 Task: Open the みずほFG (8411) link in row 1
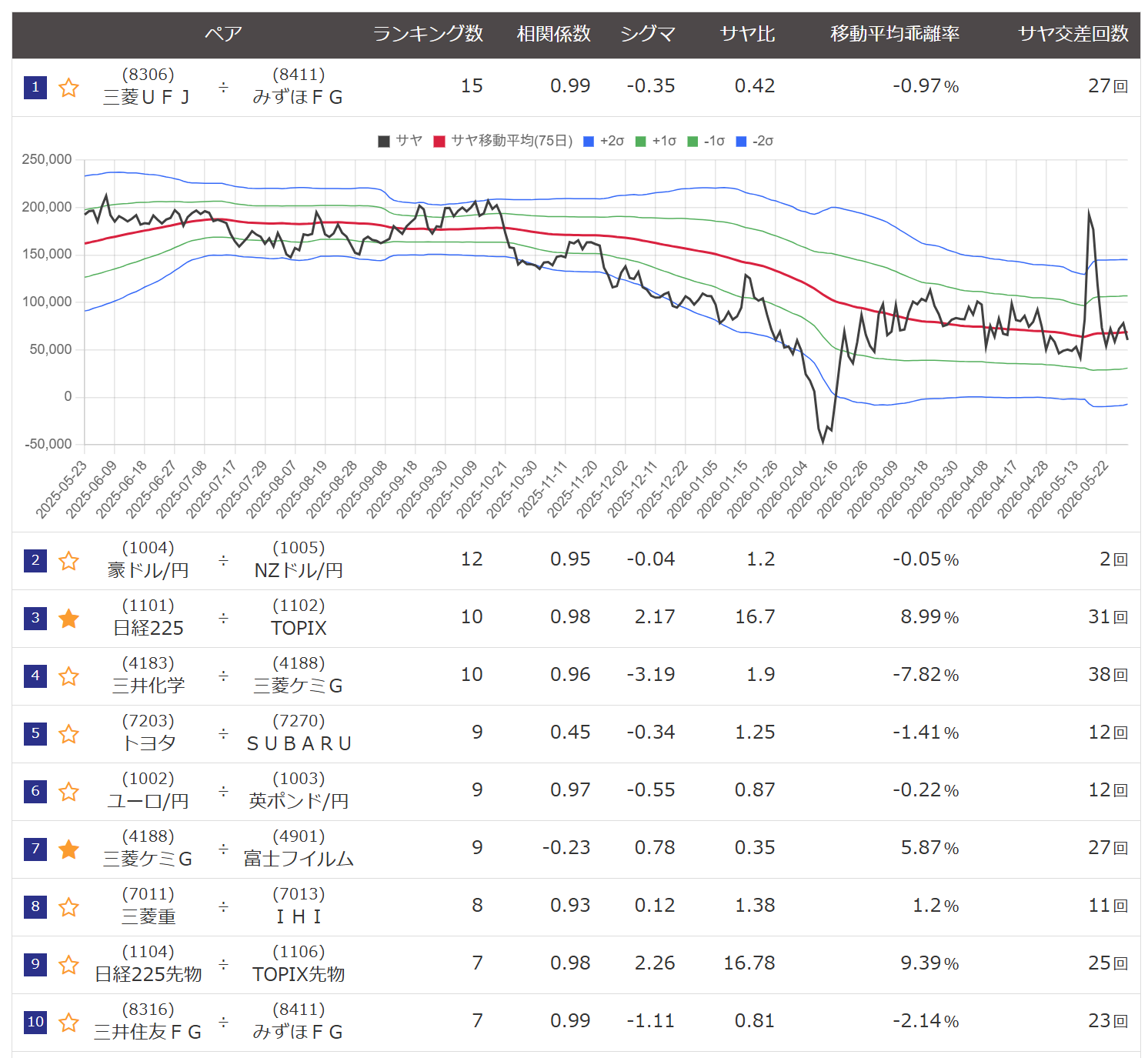coord(299,86)
